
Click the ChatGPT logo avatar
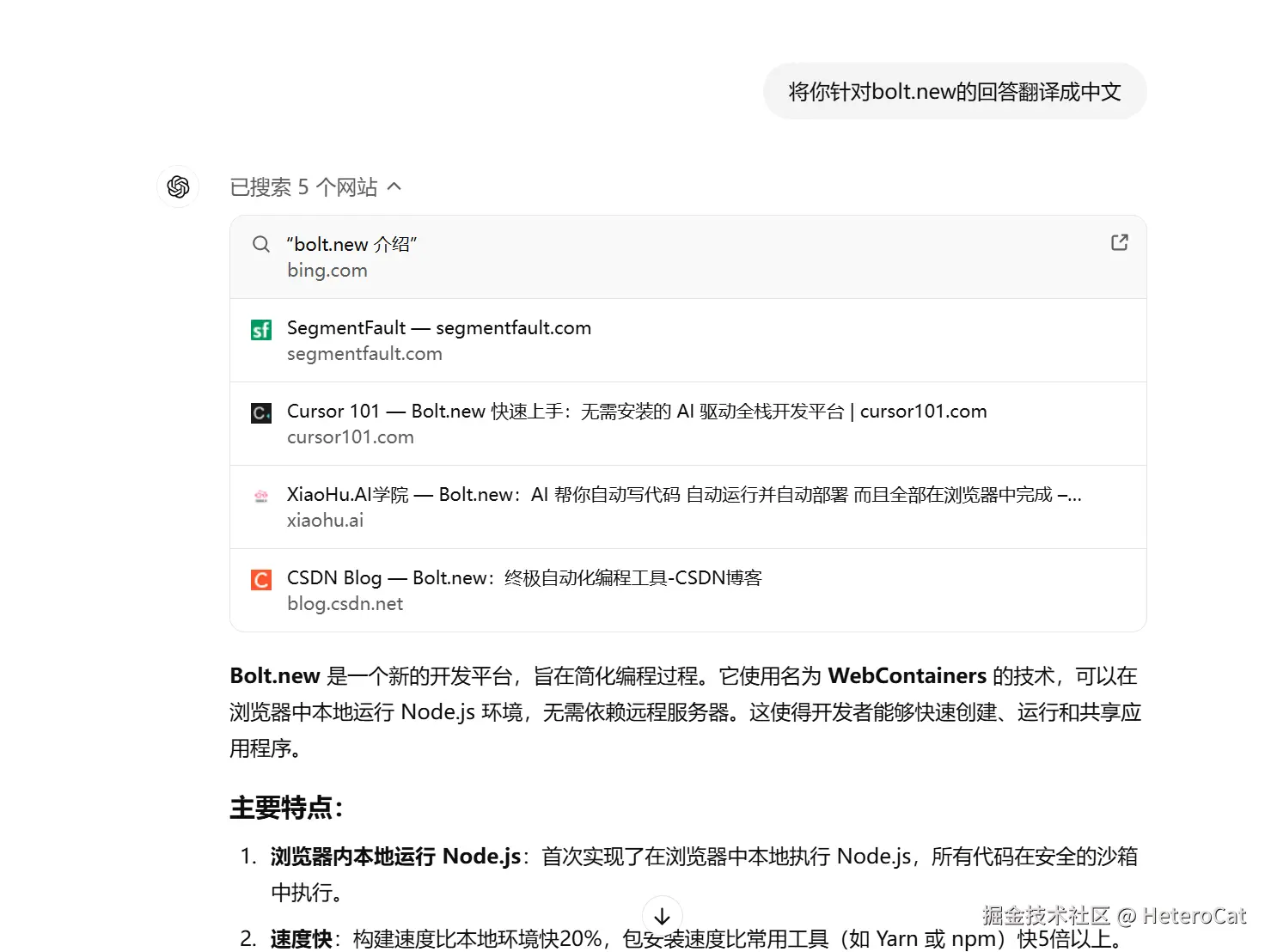[x=178, y=186]
